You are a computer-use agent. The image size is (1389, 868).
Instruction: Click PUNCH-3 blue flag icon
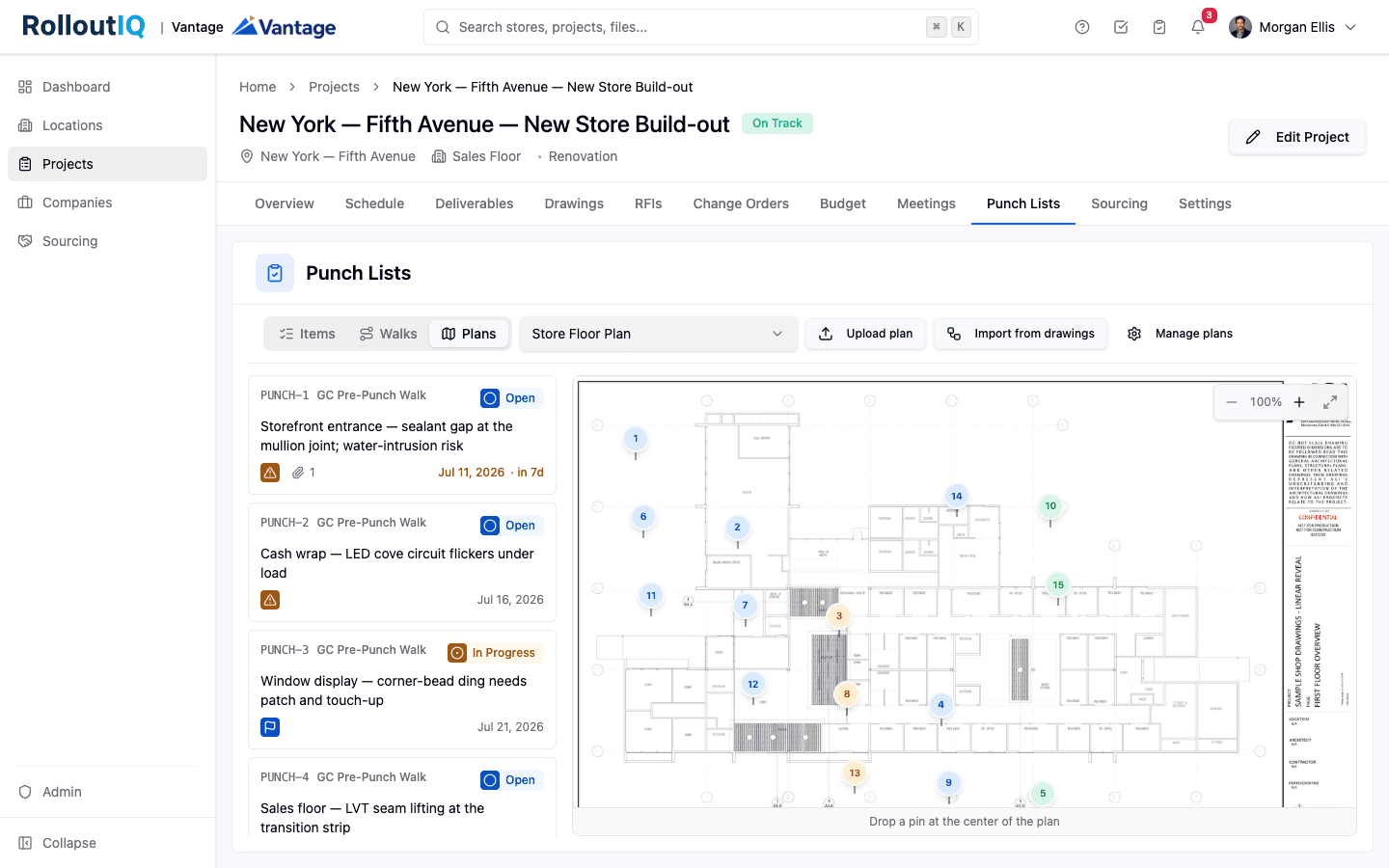270,727
